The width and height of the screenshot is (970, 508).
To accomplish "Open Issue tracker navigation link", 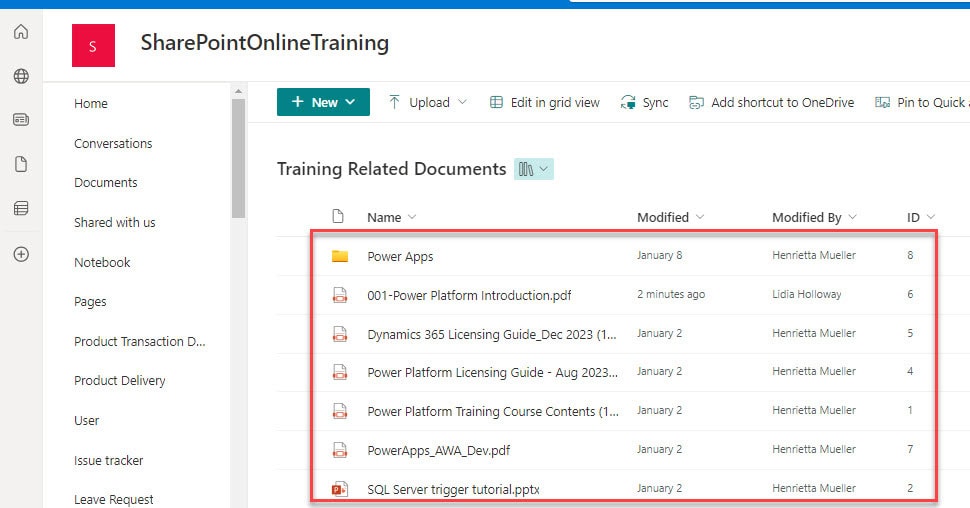I will pyautogui.click(x=108, y=460).
